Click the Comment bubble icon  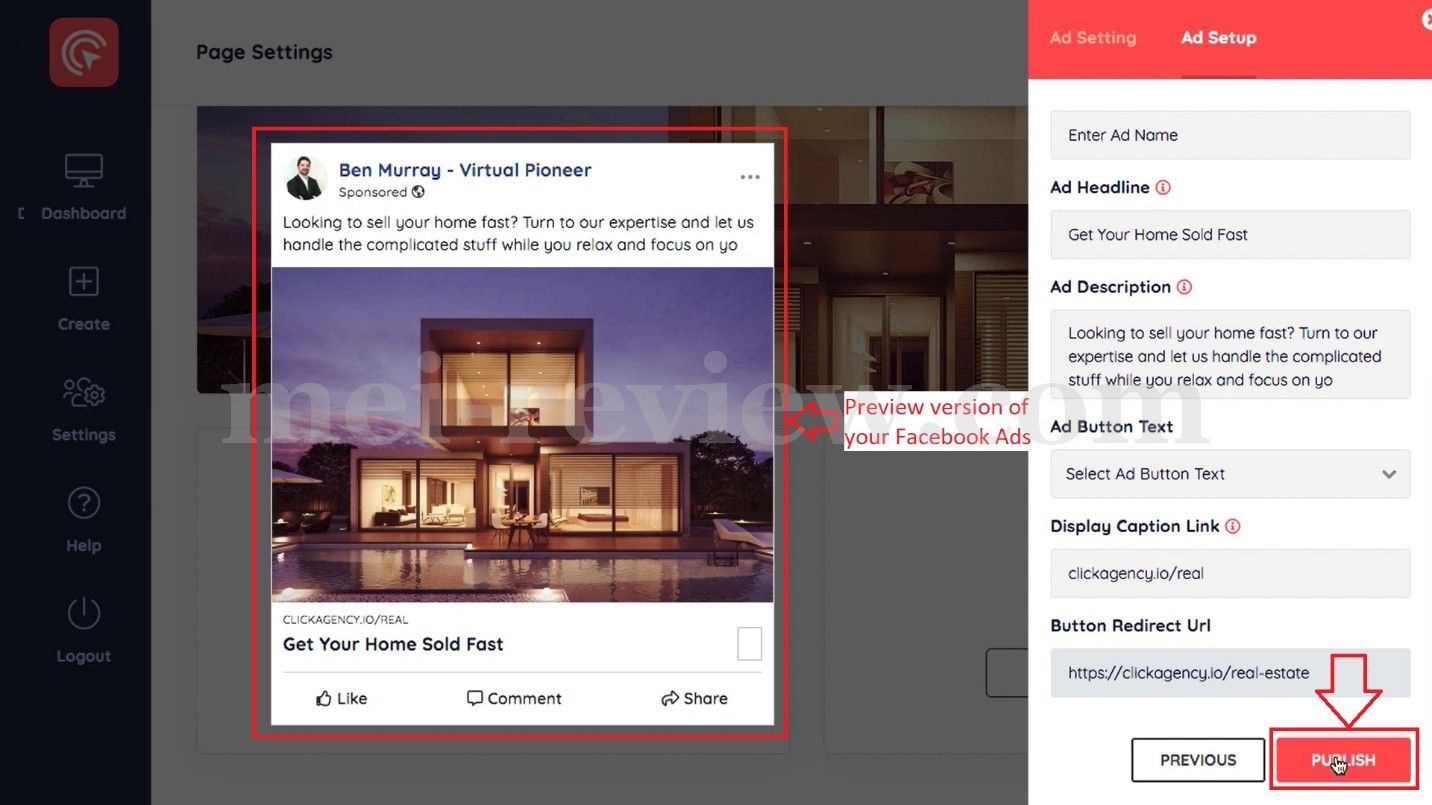[x=475, y=698]
